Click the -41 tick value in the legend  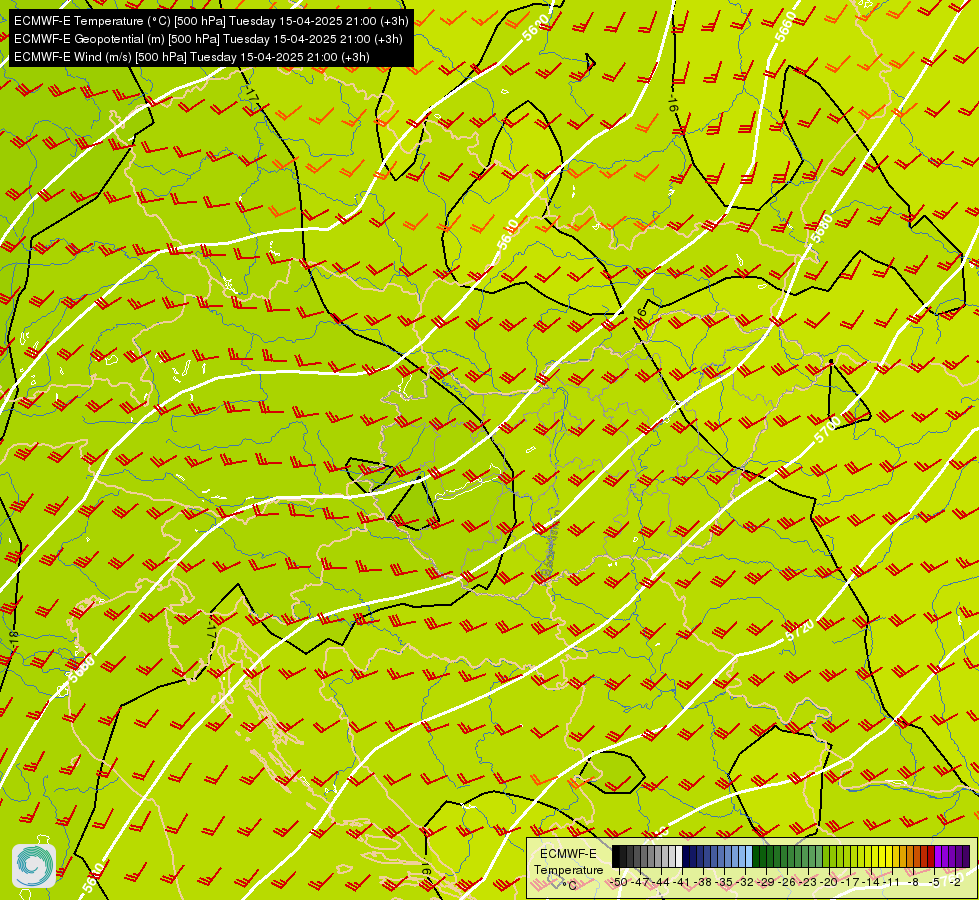682,882
